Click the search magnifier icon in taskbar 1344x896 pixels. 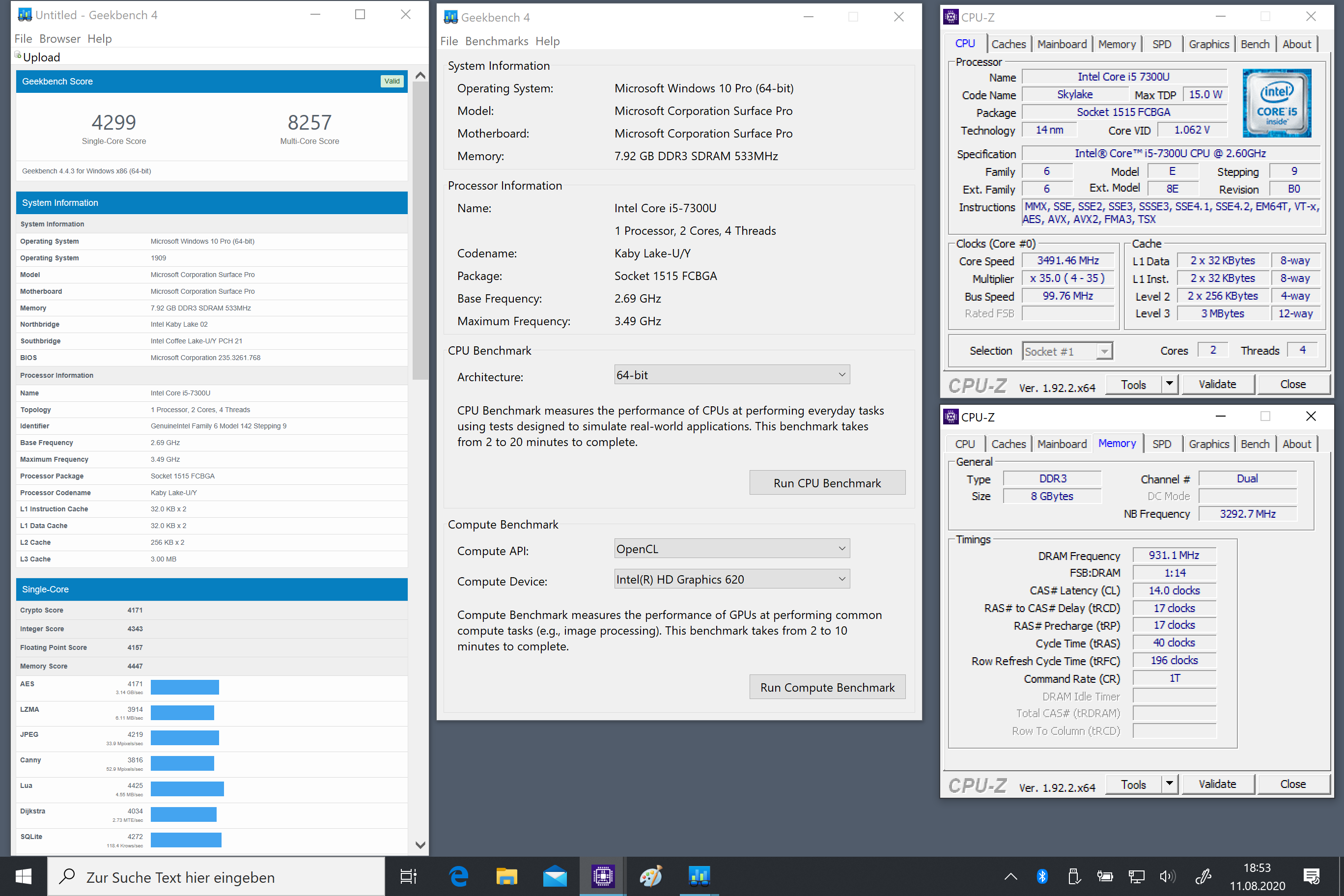pos(67,876)
